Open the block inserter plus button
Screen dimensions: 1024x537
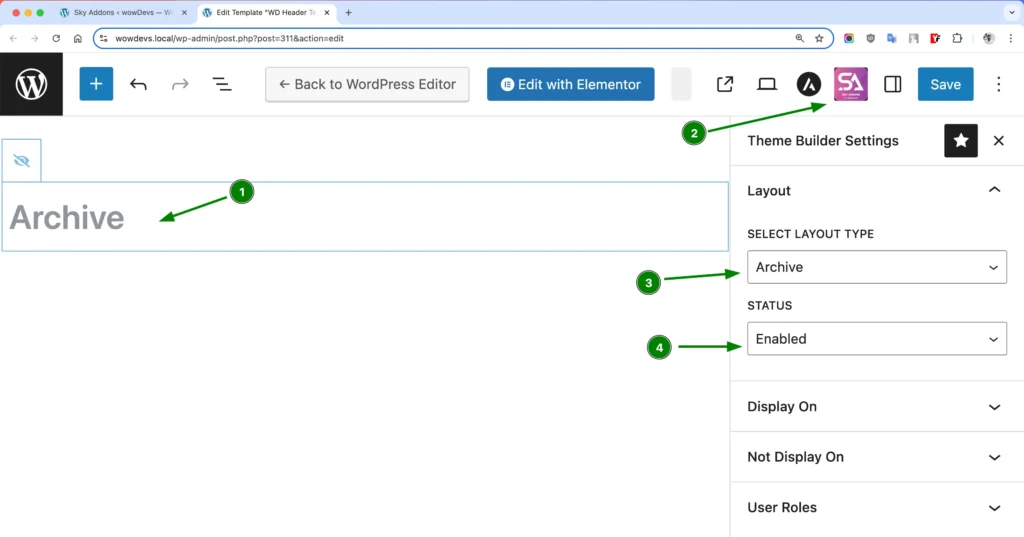click(x=96, y=84)
